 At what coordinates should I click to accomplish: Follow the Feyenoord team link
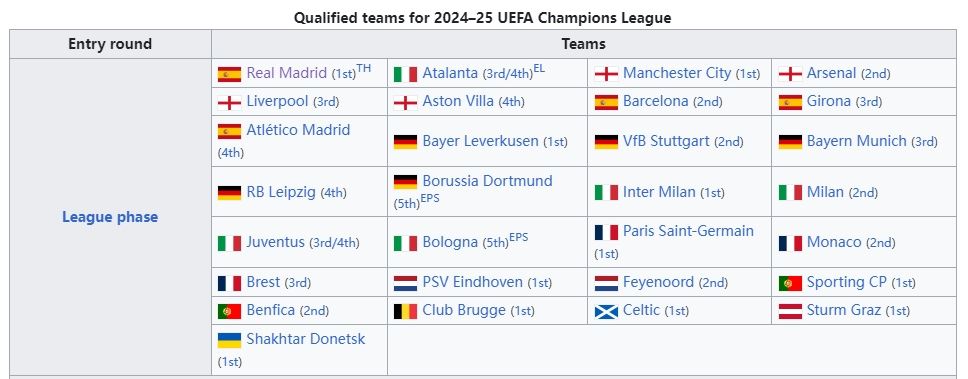point(658,282)
